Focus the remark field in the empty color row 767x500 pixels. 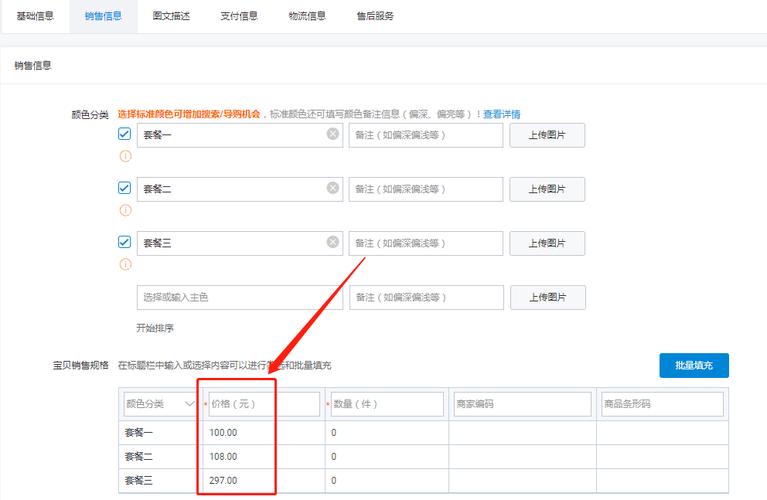tap(426, 297)
